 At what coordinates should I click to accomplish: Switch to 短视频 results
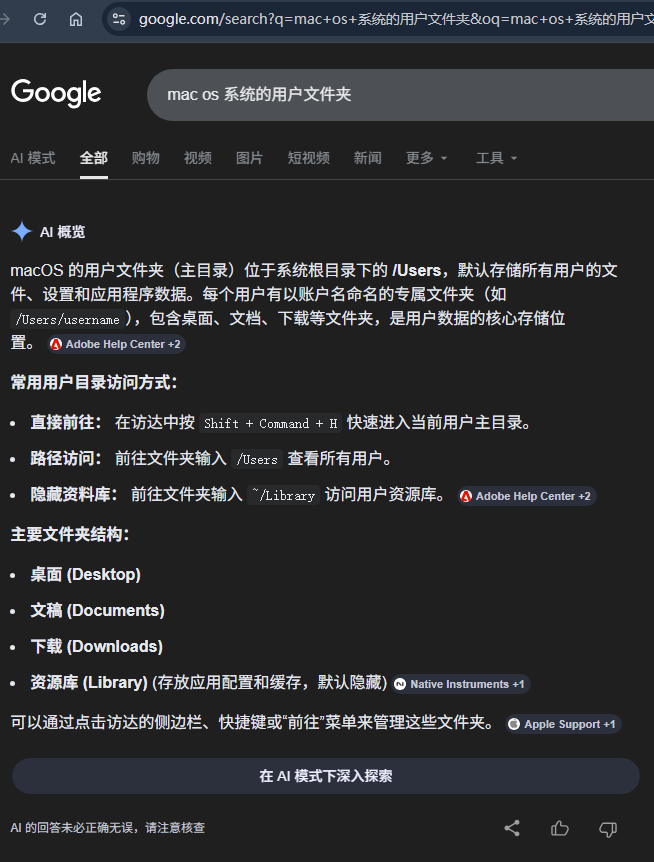(x=308, y=158)
